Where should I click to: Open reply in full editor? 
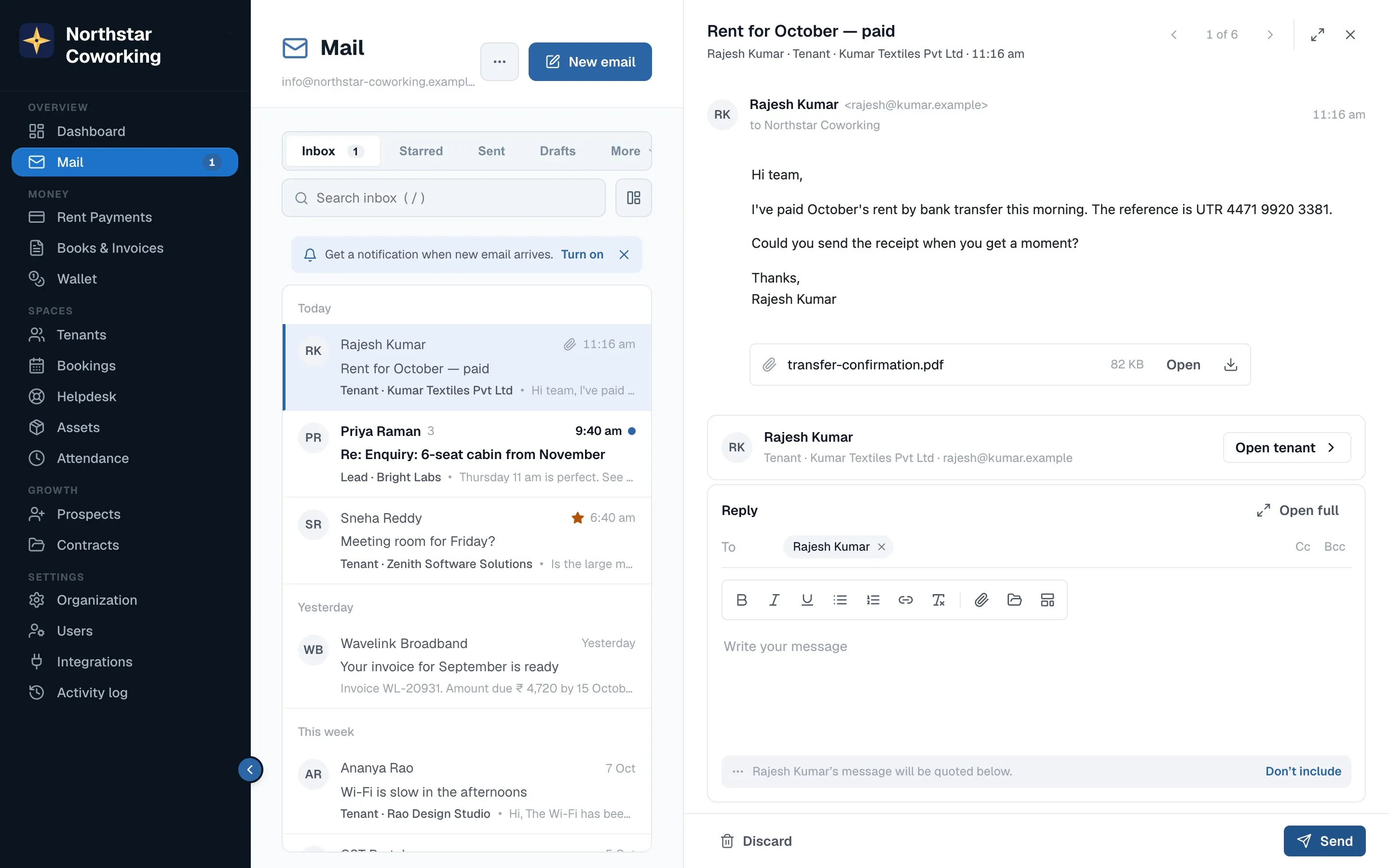point(1298,510)
